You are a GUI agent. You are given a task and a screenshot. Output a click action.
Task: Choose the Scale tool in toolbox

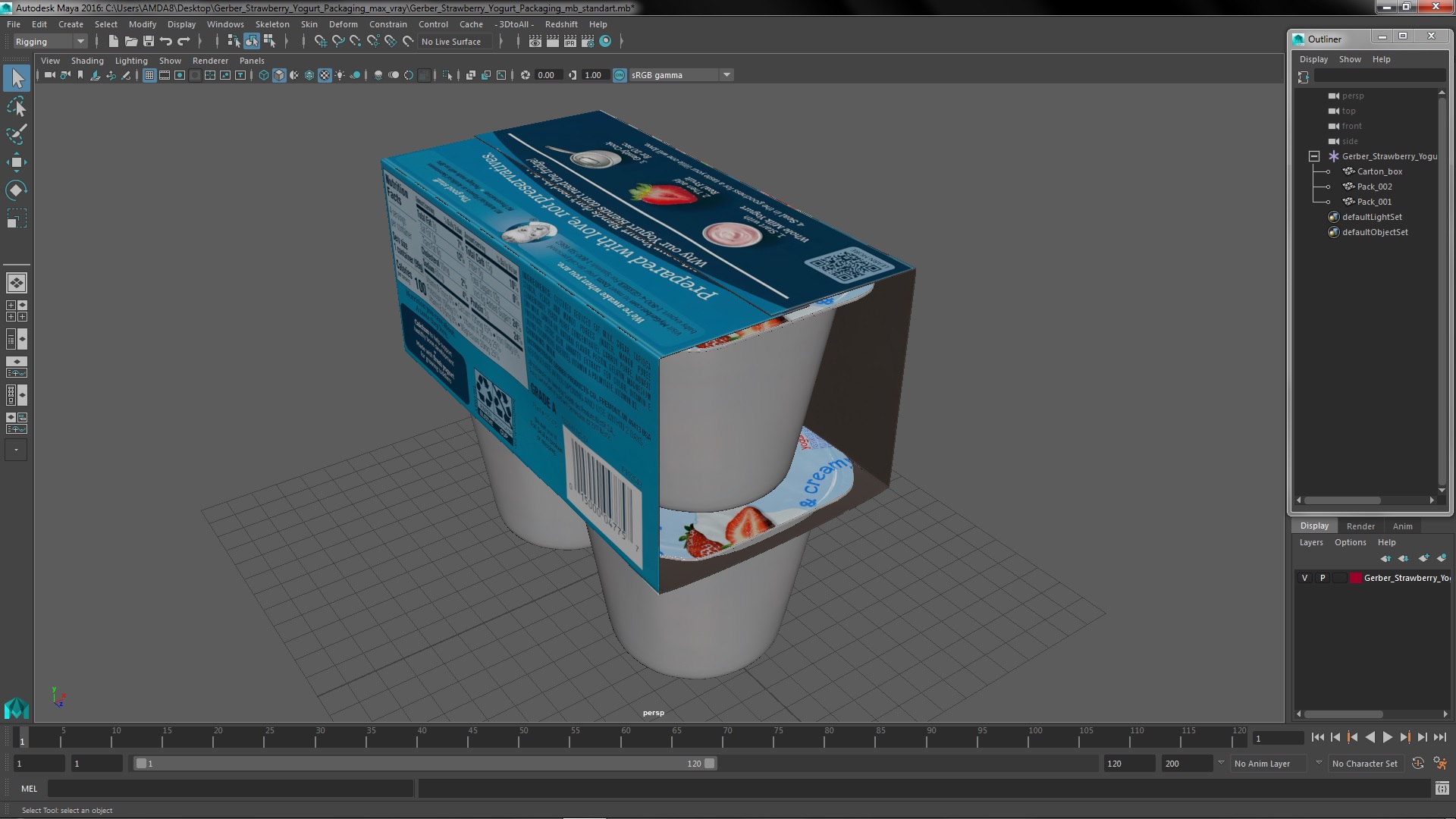(17, 218)
